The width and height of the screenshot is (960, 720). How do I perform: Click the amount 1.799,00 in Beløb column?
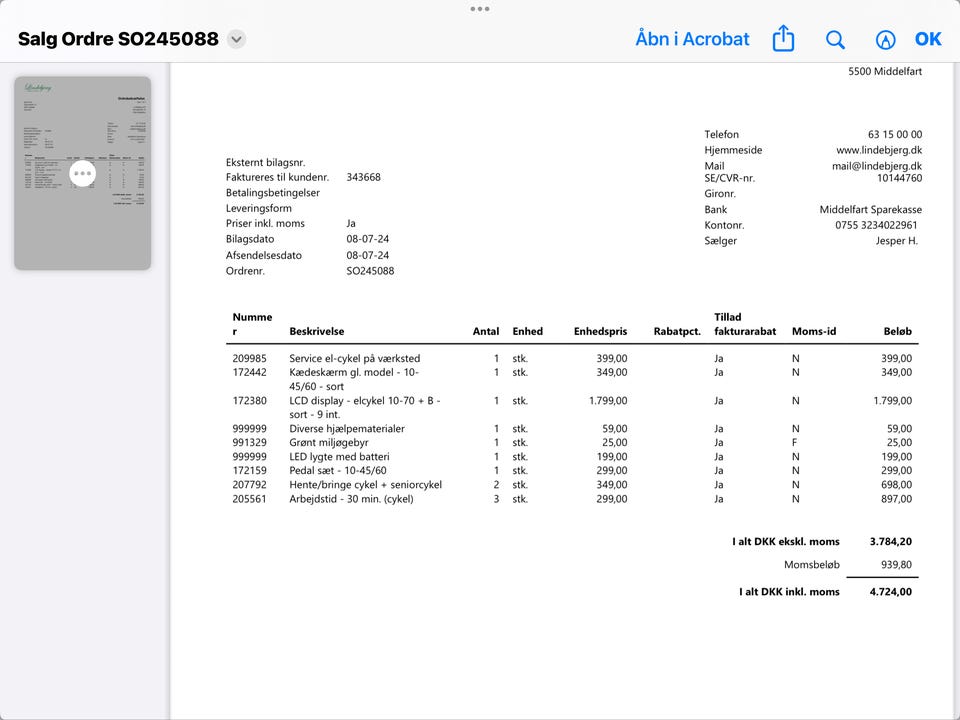click(x=893, y=400)
